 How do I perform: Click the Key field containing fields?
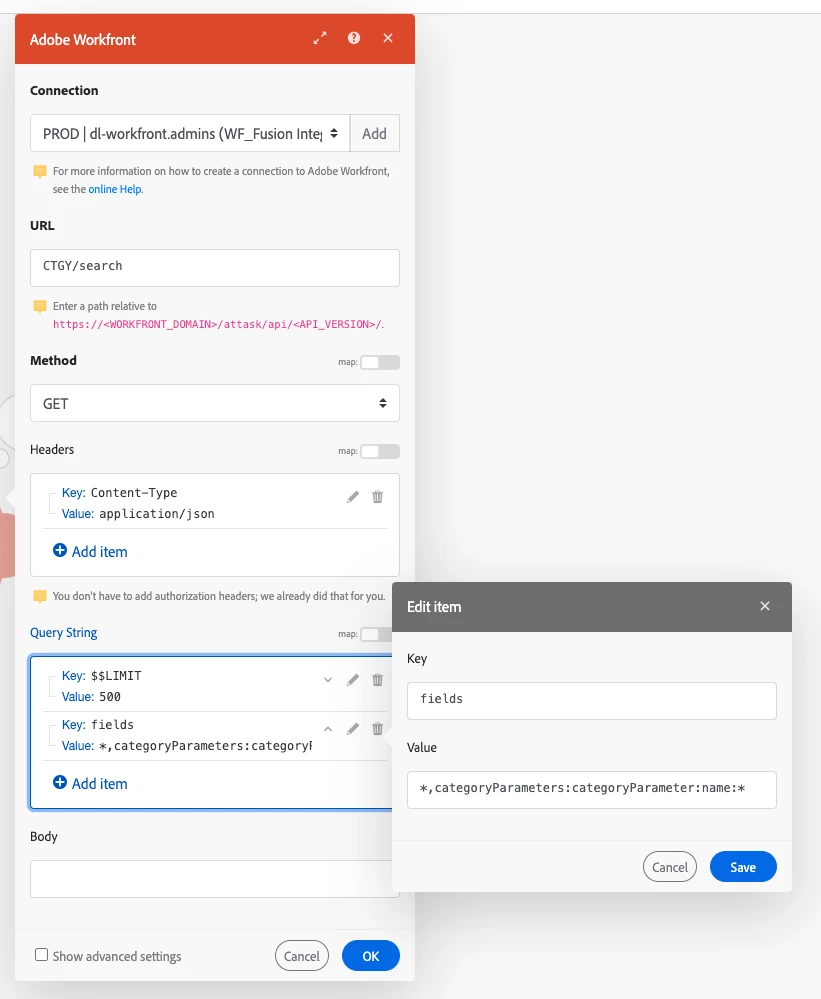592,701
